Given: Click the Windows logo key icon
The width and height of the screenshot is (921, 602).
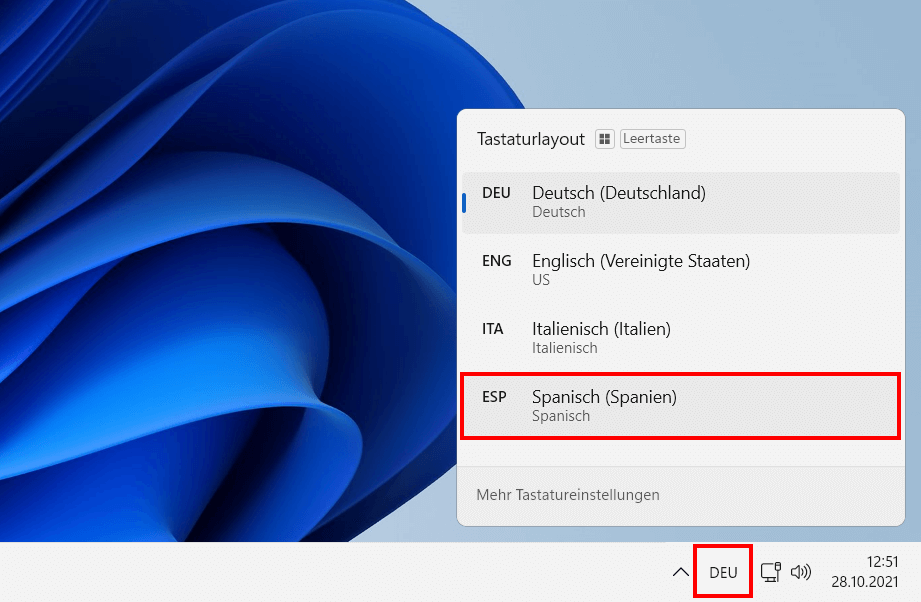Looking at the screenshot, I should [x=604, y=139].
